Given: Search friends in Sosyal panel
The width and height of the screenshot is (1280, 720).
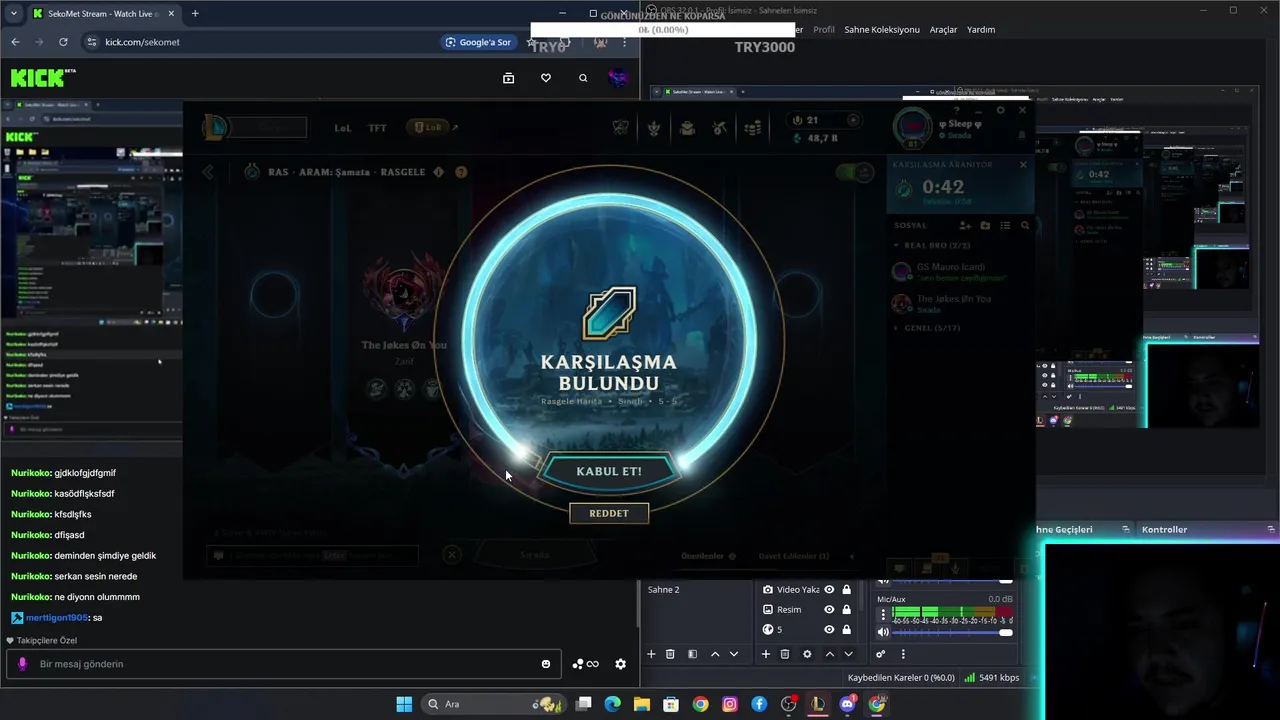Looking at the screenshot, I should click(x=1025, y=226).
